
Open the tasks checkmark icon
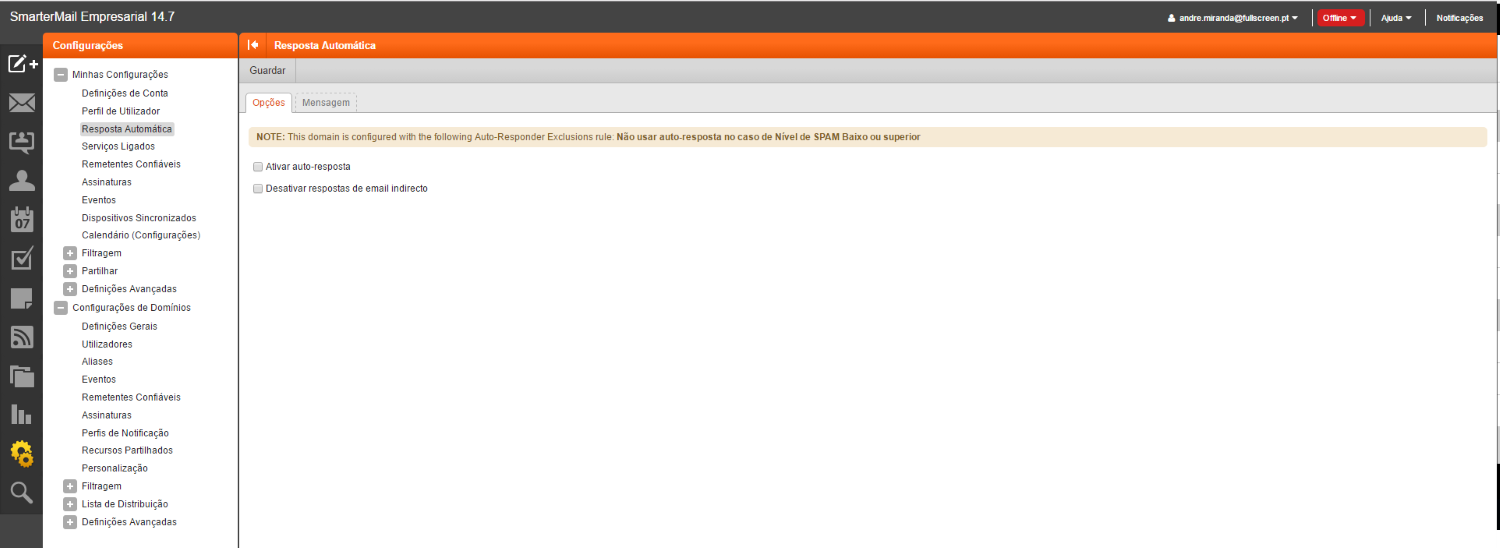(x=21, y=259)
